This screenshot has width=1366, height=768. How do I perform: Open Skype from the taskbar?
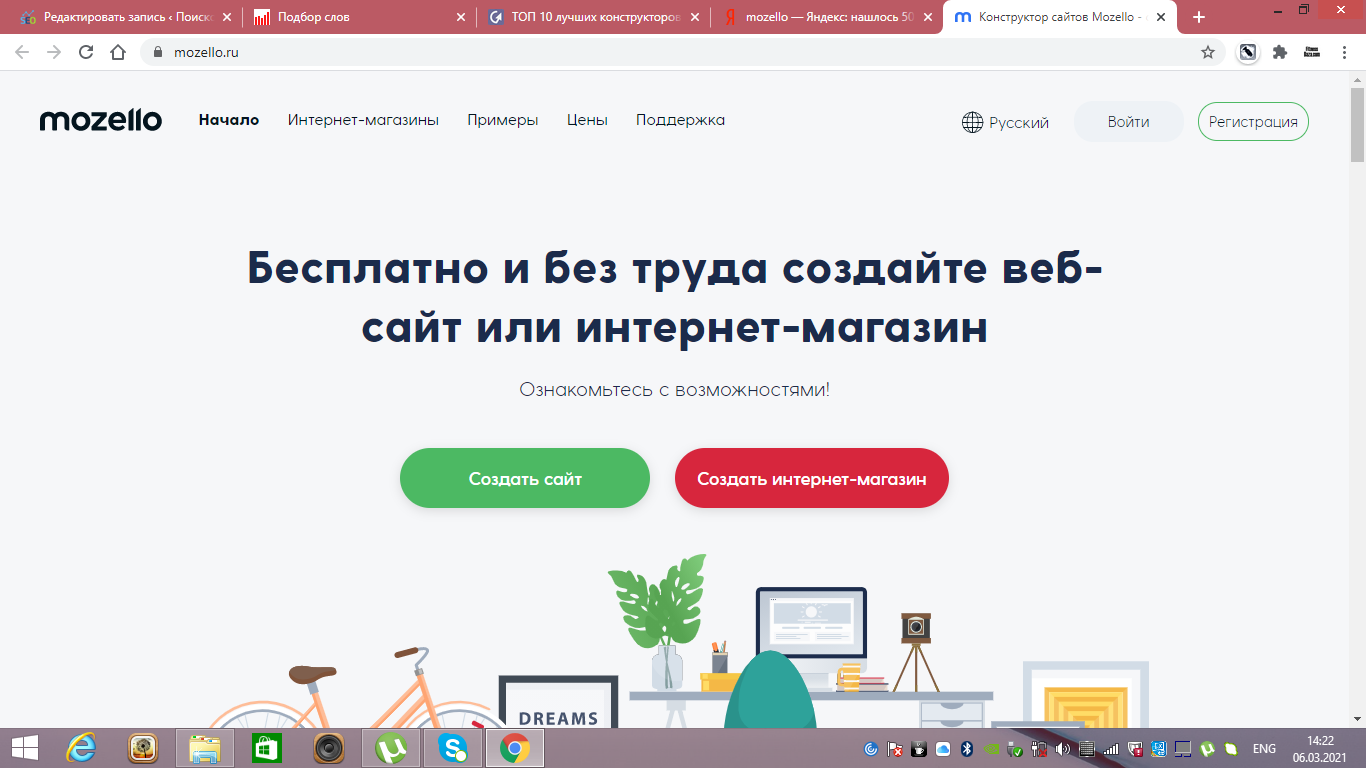point(453,748)
